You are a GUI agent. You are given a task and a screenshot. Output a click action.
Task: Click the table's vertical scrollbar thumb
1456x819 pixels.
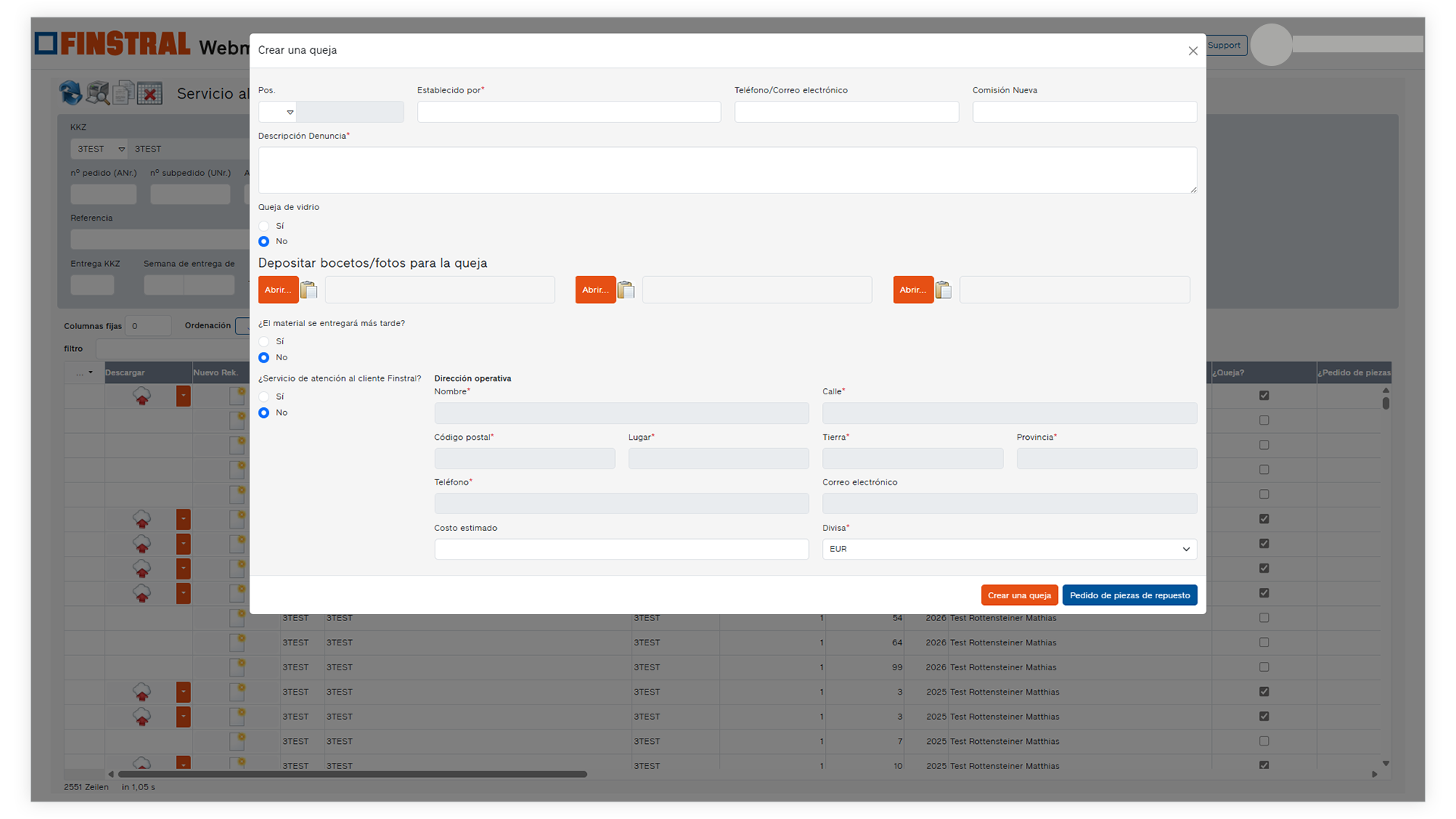(x=1385, y=403)
